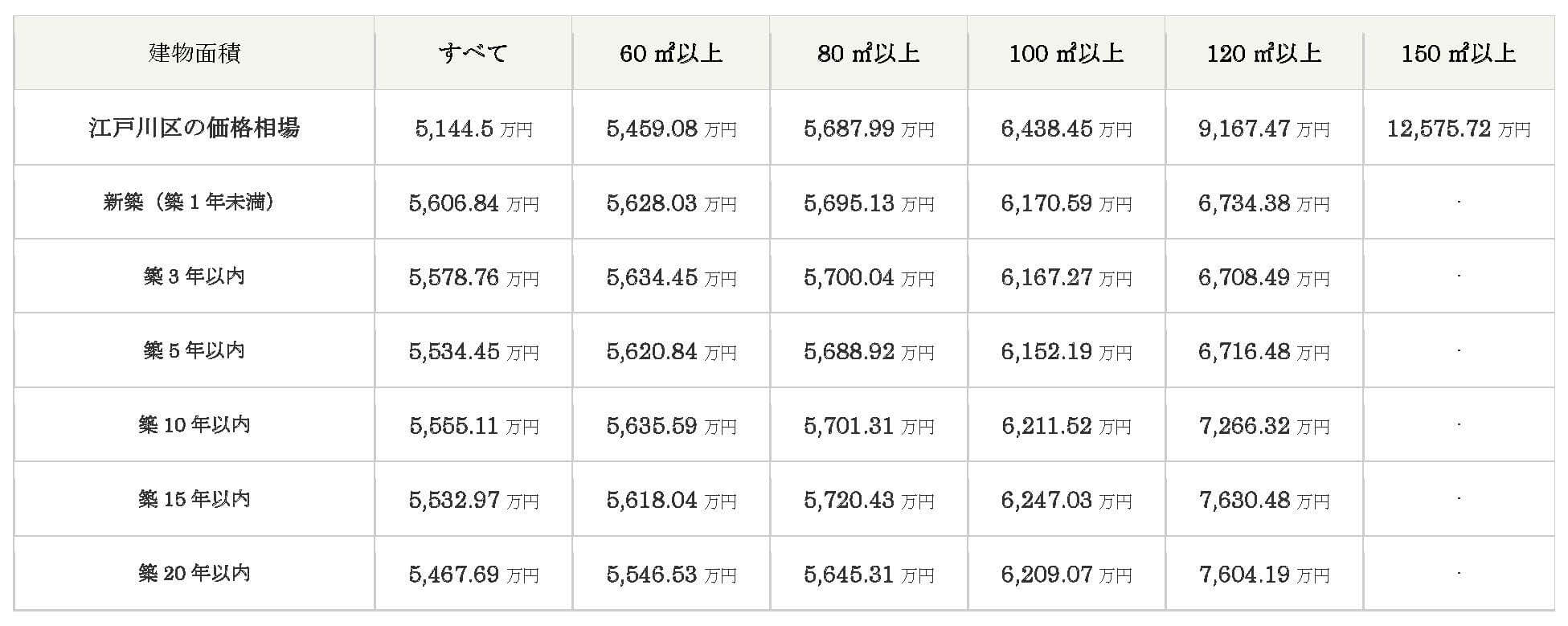Click the 築5年以内 row label

[x=194, y=350]
